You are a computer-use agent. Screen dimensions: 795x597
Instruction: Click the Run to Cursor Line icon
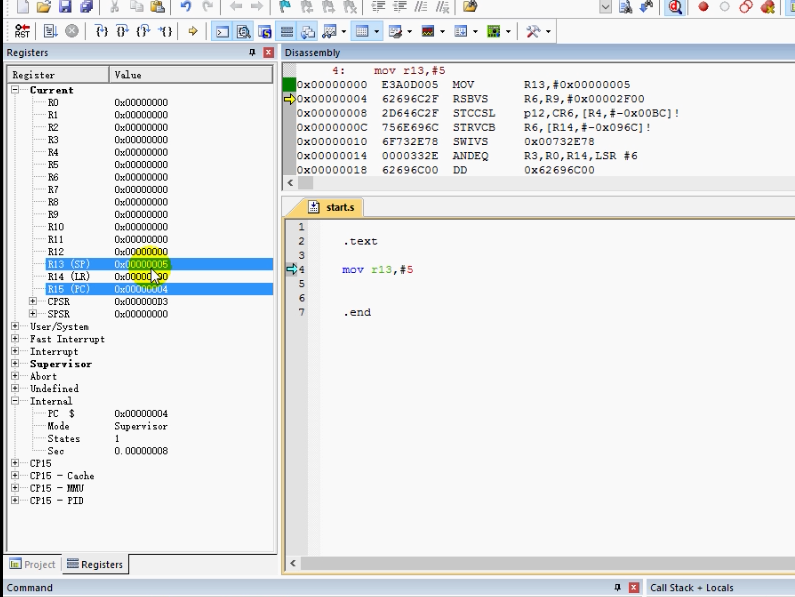[167, 31]
